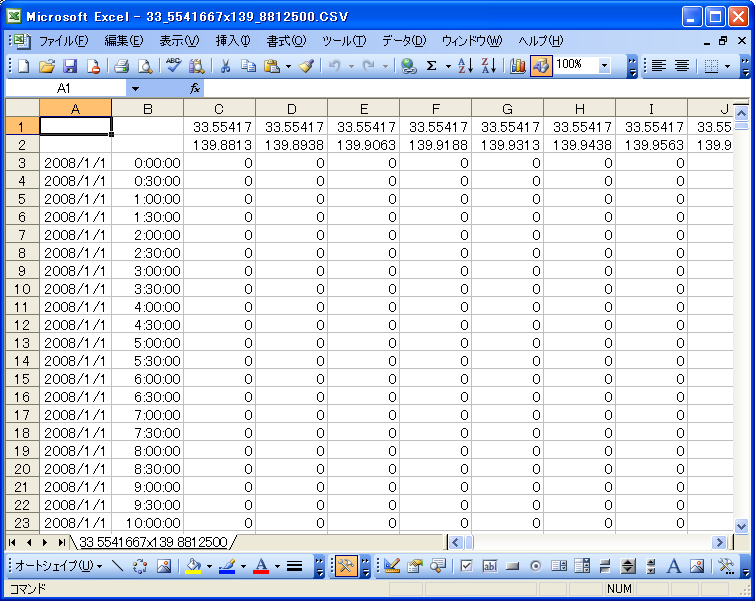Create a new blank workbook

pos(23,66)
